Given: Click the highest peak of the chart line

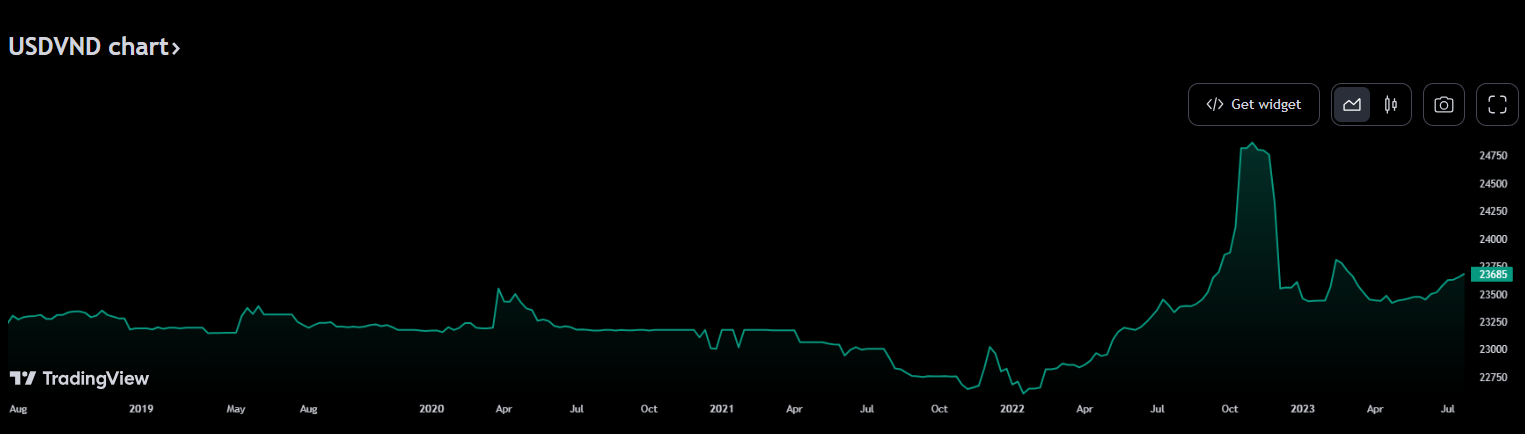Looking at the screenshot, I should (x=1253, y=143).
